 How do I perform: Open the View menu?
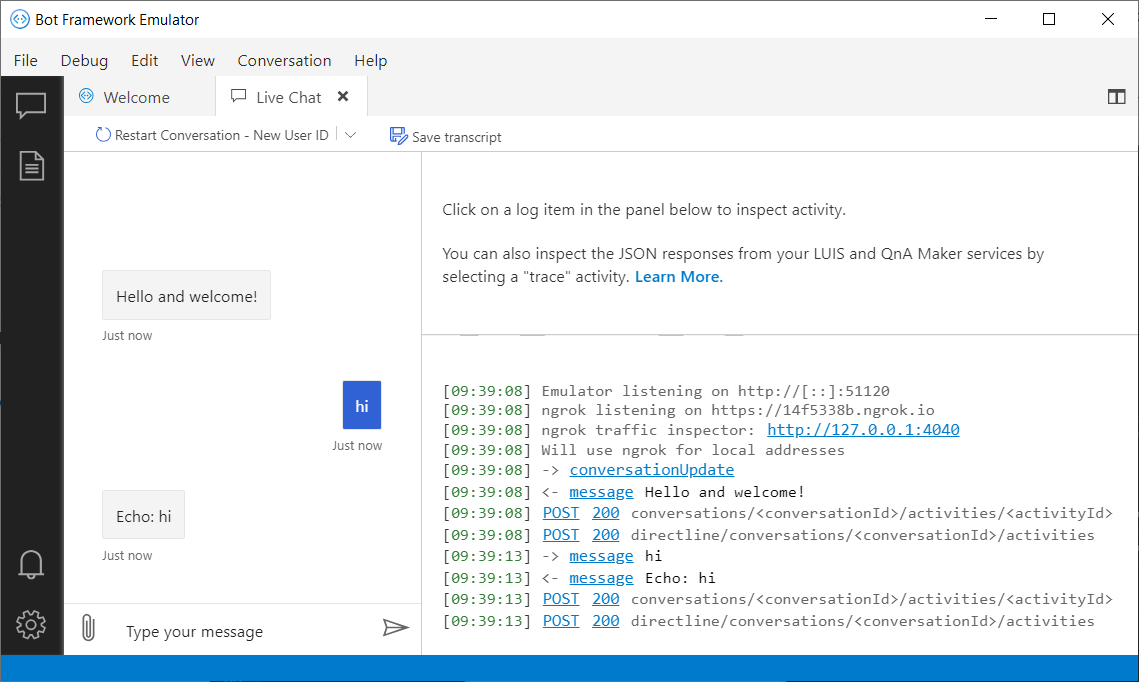click(198, 60)
